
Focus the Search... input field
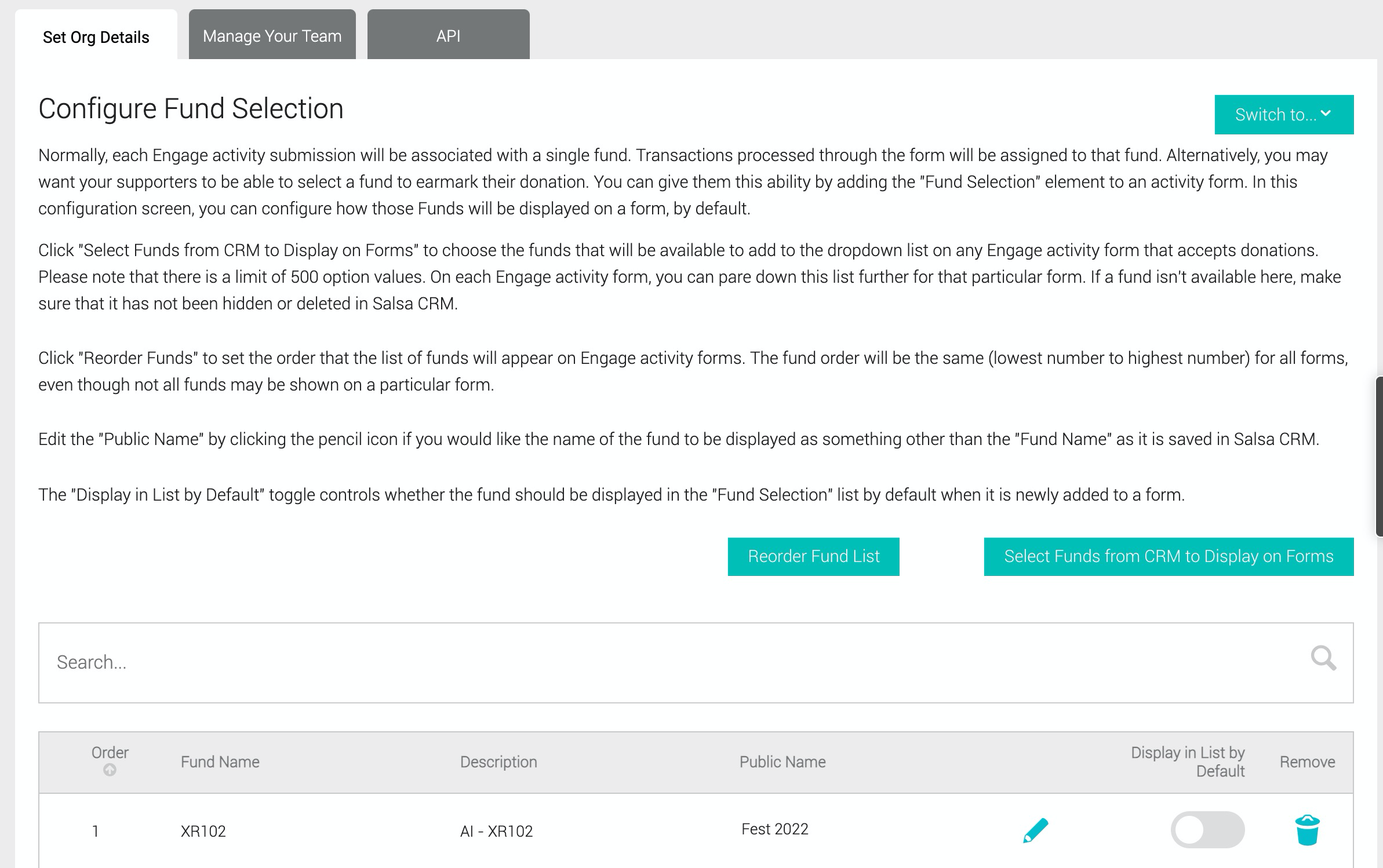pos(696,663)
